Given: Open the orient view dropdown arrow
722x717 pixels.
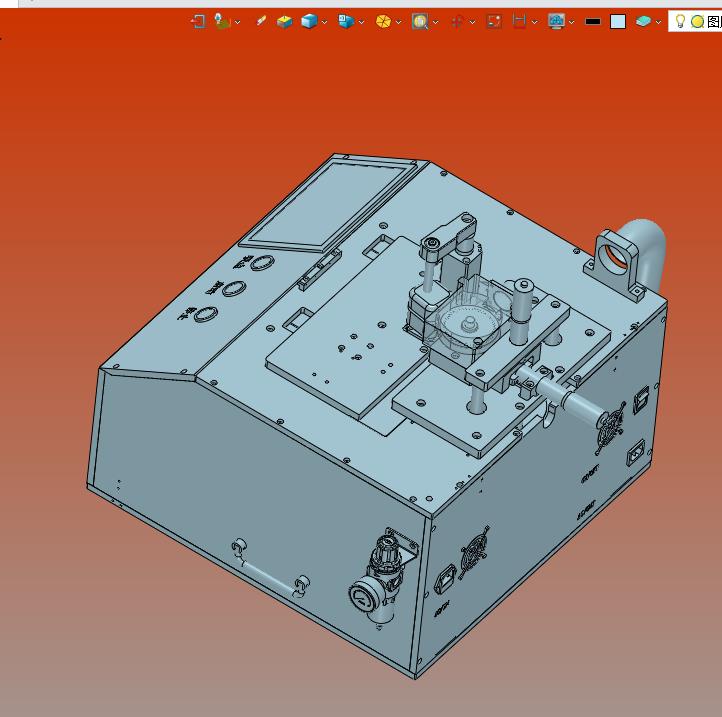Looking at the screenshot, I should [238, 22].
